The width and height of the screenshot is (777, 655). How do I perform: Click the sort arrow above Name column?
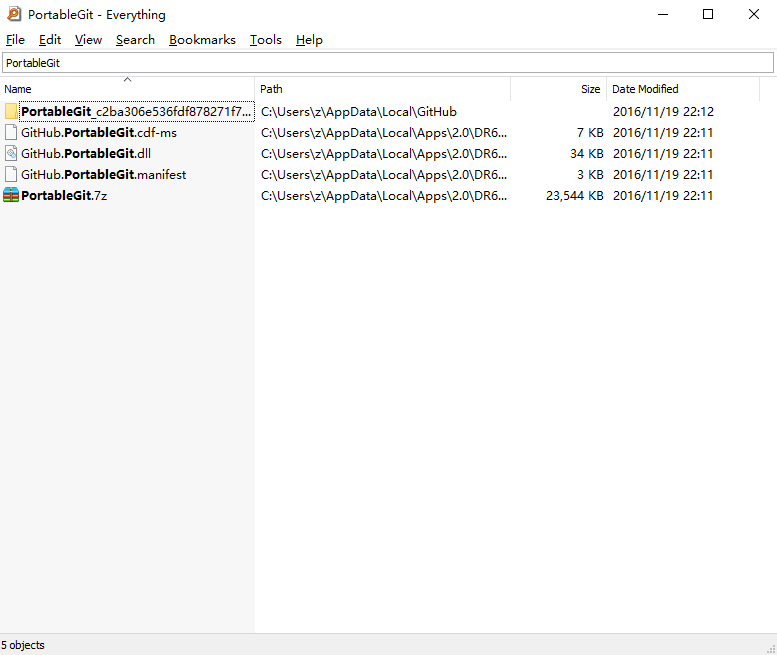127,79
